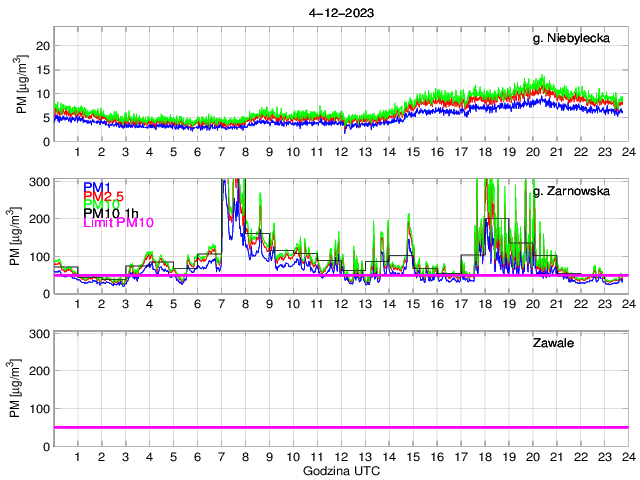Select the black PM10 1h legend entry
This screenshot has width=640, height=480.
pos(112,213)
